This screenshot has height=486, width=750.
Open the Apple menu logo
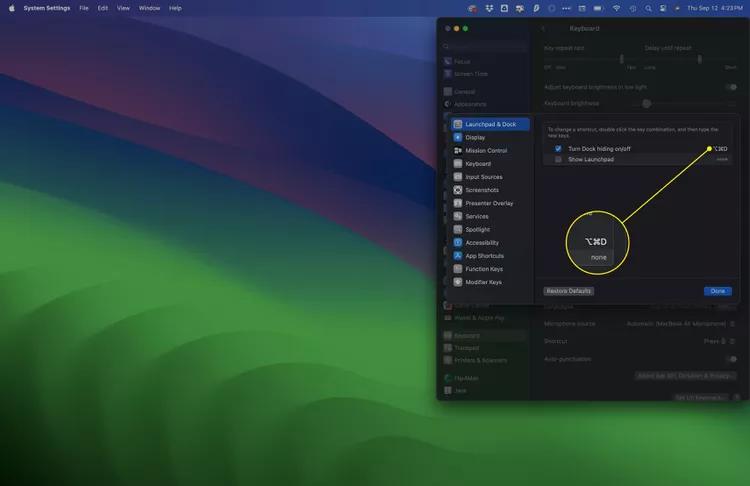pyautogui.click(x=11, y=8)
